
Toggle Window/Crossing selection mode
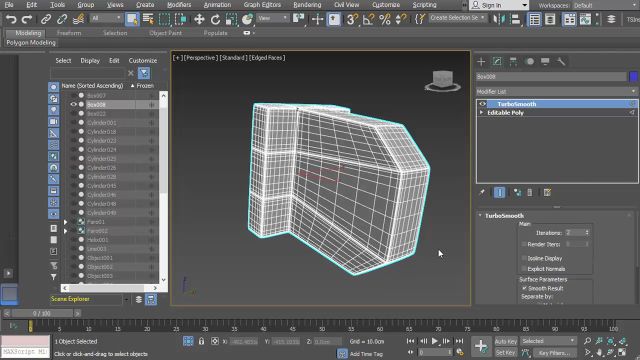[x=180, y=19]
